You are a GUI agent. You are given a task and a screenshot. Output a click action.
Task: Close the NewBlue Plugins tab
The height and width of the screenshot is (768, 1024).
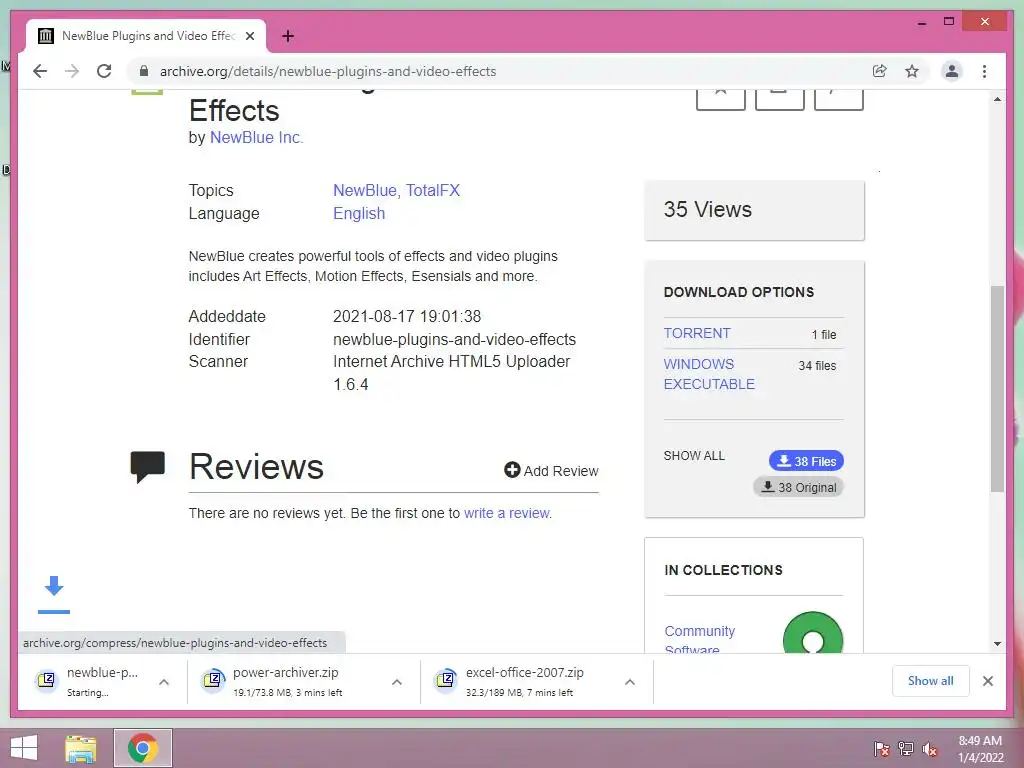pos(250,36)
